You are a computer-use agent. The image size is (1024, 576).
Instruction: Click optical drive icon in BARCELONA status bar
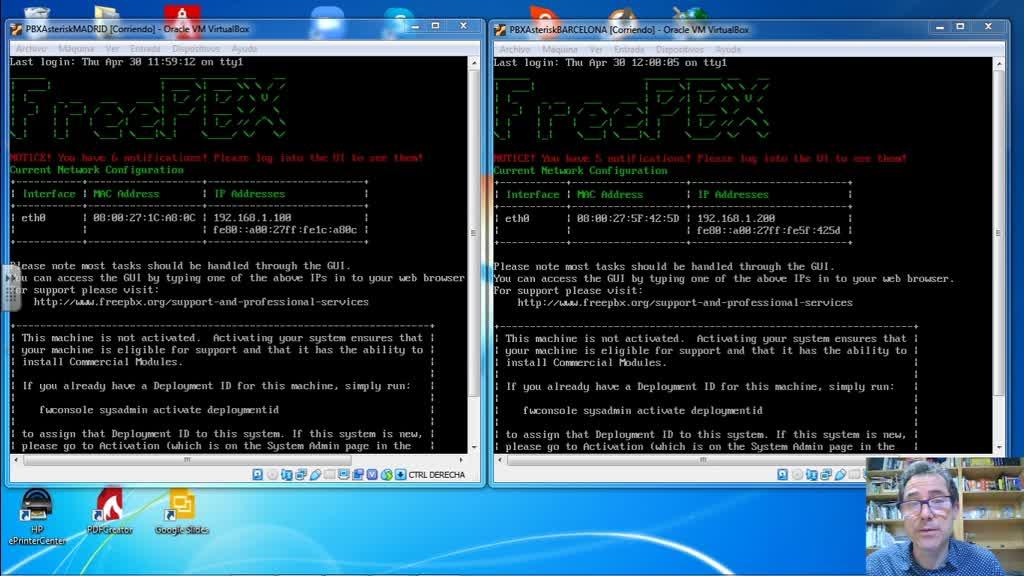(797, 475)
